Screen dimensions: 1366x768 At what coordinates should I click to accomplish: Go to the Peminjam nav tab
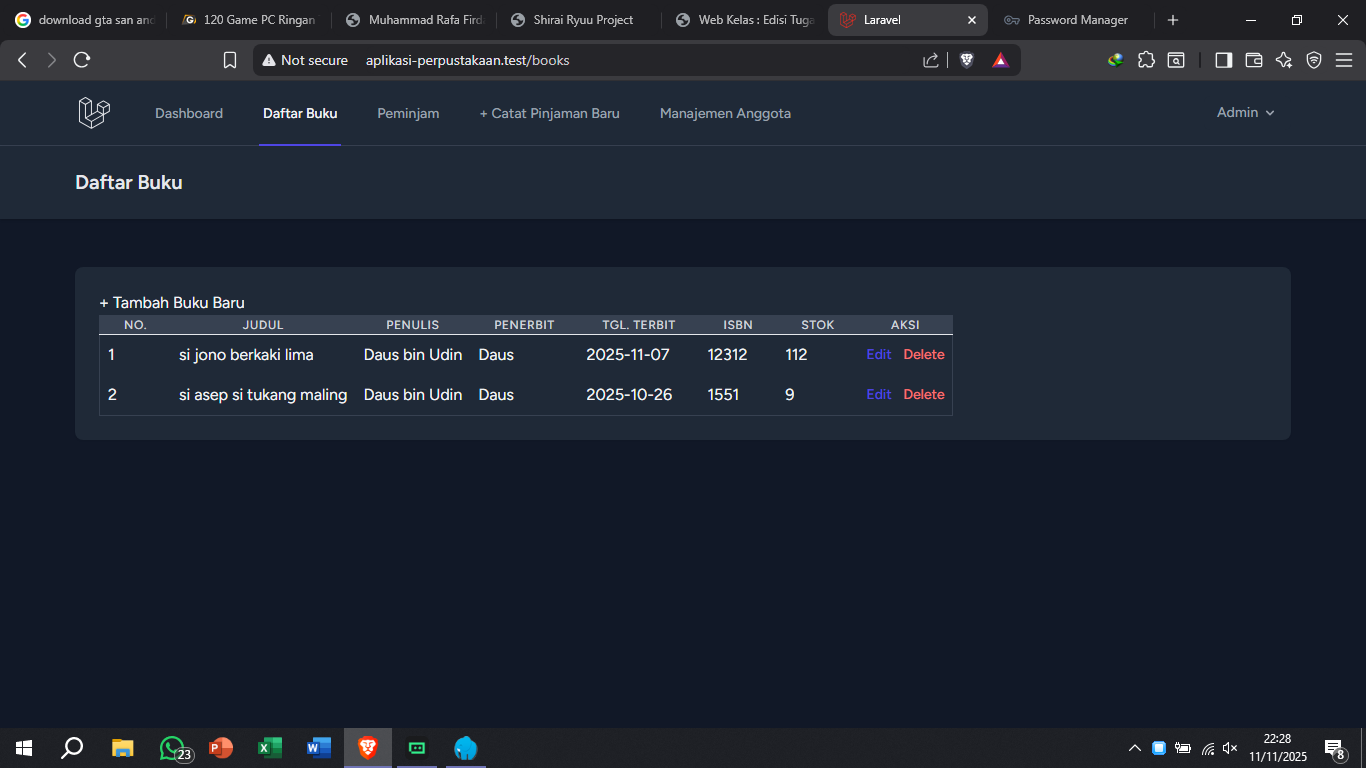tap(408, 114)
